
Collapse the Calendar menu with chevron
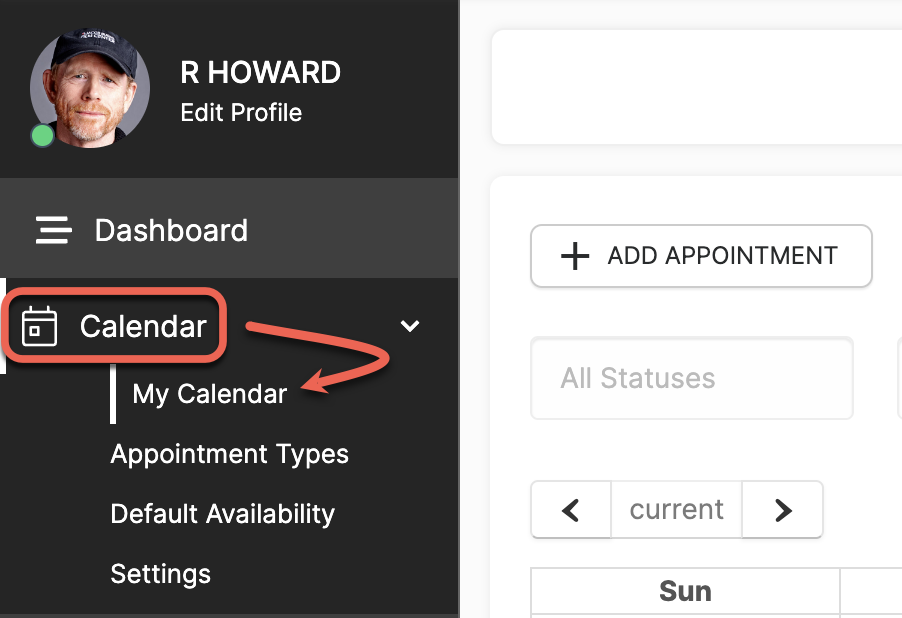pos(410,326)
